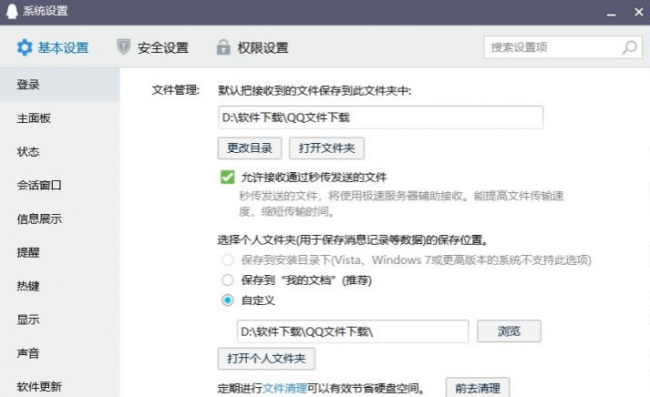Viewport: 650px width, 397px height.
Task: Click the gear icon beside 基本设置
Action: [24, 48]
